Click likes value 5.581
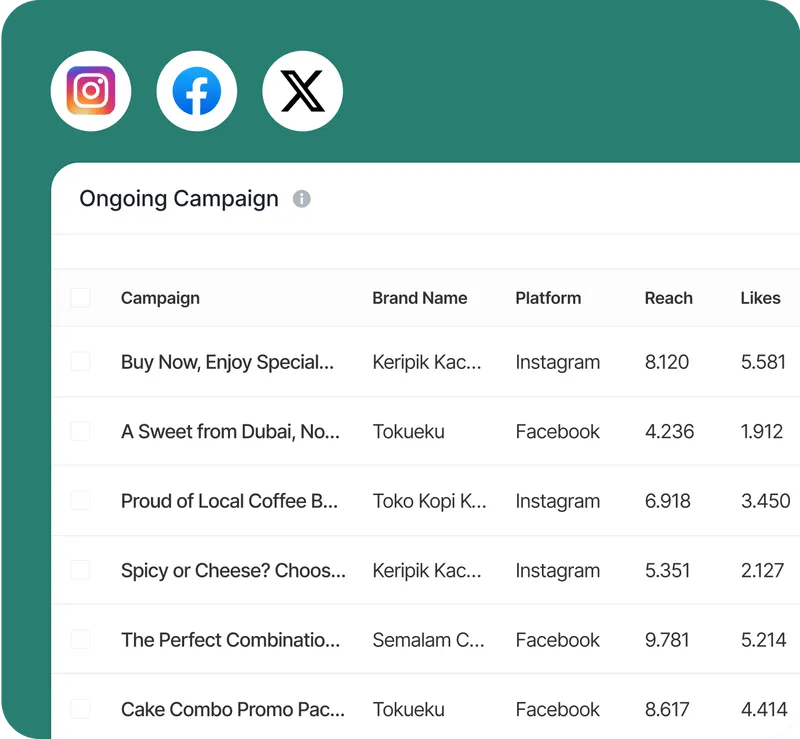The height and width of the screenshot is (739, 800). tap(763, 362)
